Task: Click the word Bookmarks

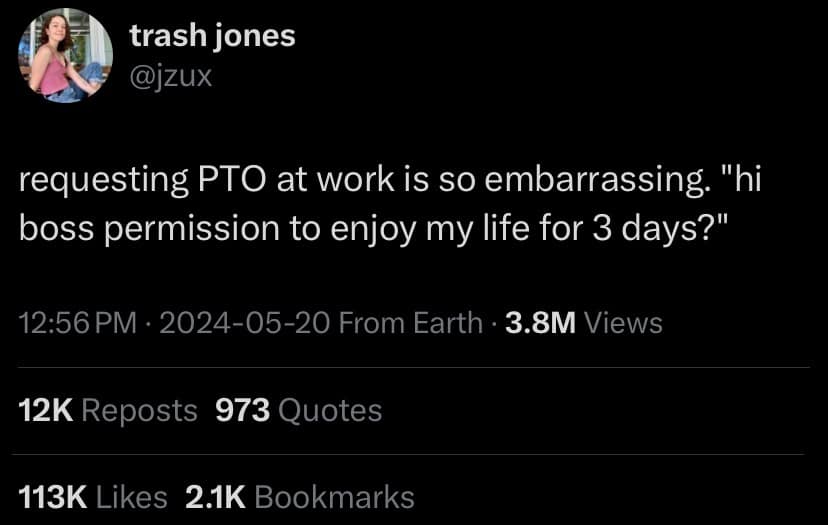Action: (x=335, y=497)
